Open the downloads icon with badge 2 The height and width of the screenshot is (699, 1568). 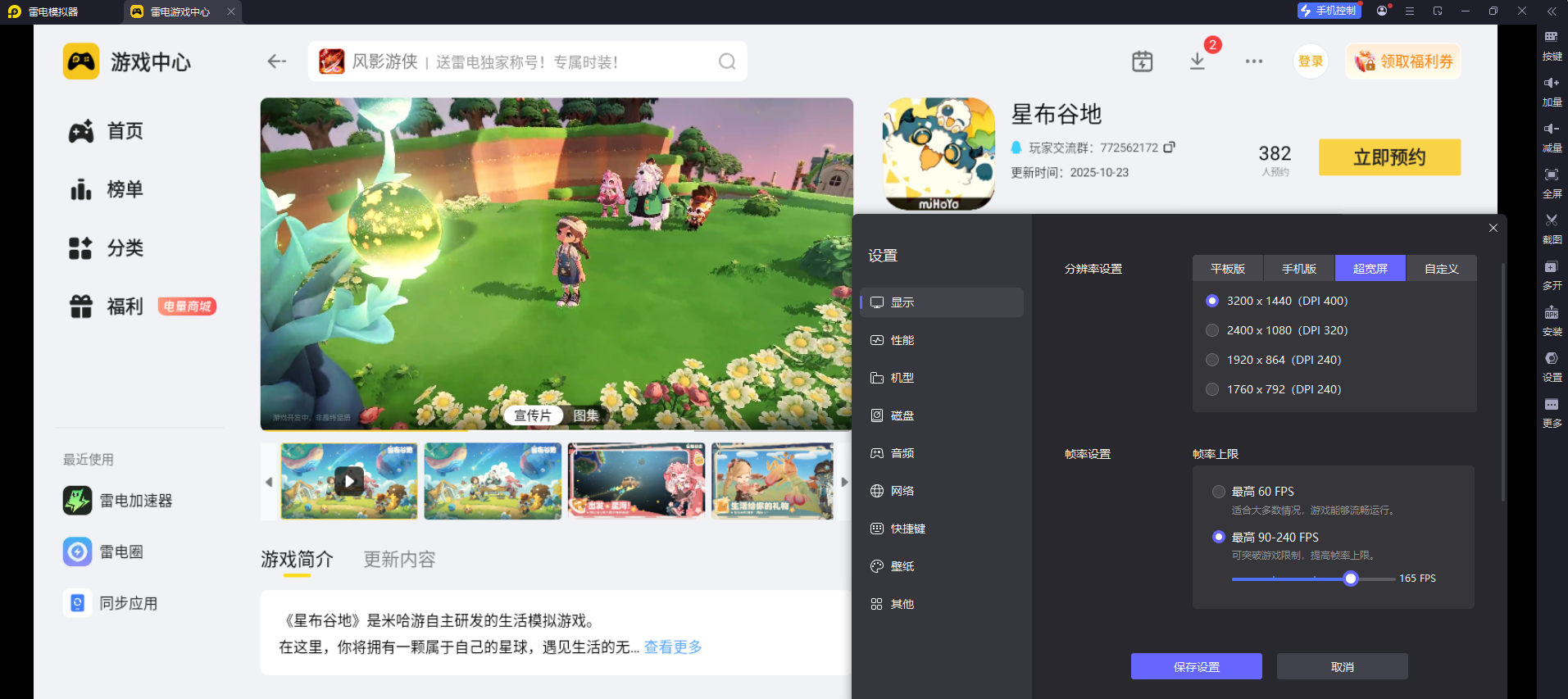pyautogui.click(x=1198, y=61)
